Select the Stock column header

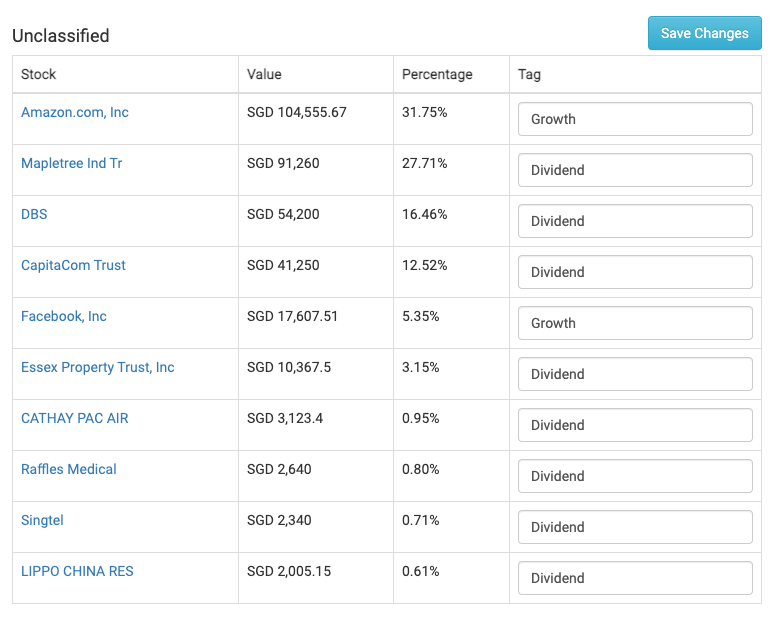click(x=38, y=74)
